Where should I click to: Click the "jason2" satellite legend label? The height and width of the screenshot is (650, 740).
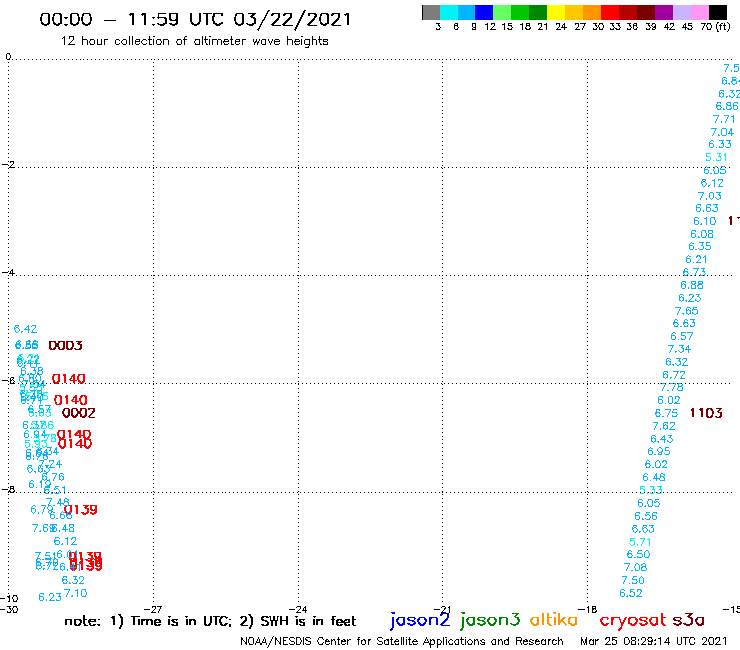(420, 620)
